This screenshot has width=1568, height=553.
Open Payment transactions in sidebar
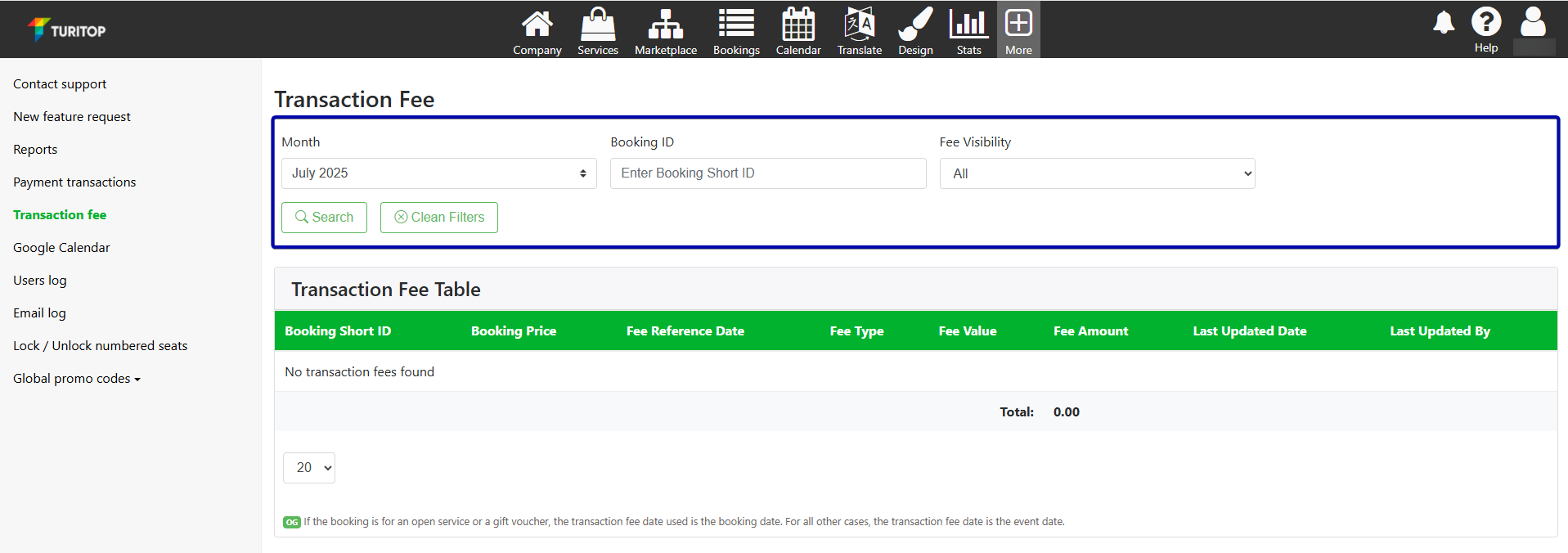[x=74, y=182]
